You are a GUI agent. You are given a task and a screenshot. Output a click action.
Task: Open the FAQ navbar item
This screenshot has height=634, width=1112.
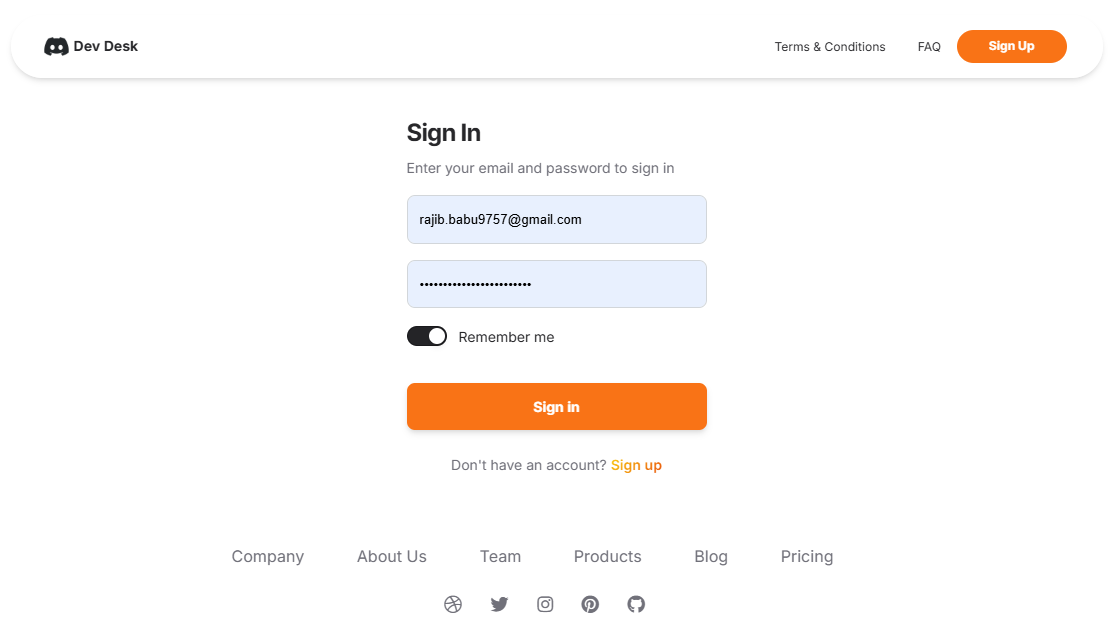(x=929, y=47)
